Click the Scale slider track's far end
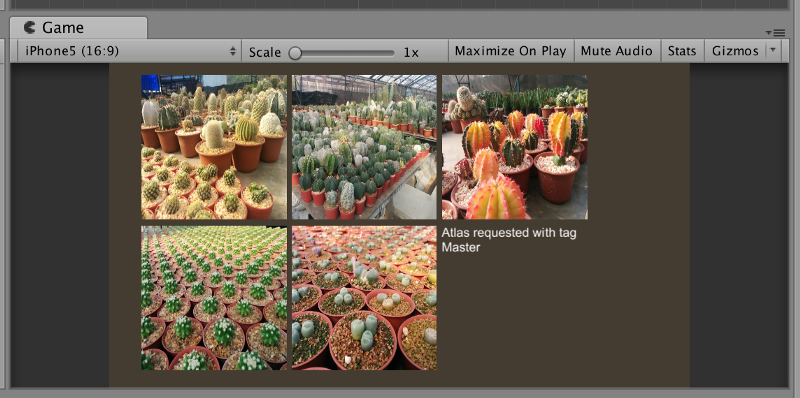800x398 pixels. 392,53
